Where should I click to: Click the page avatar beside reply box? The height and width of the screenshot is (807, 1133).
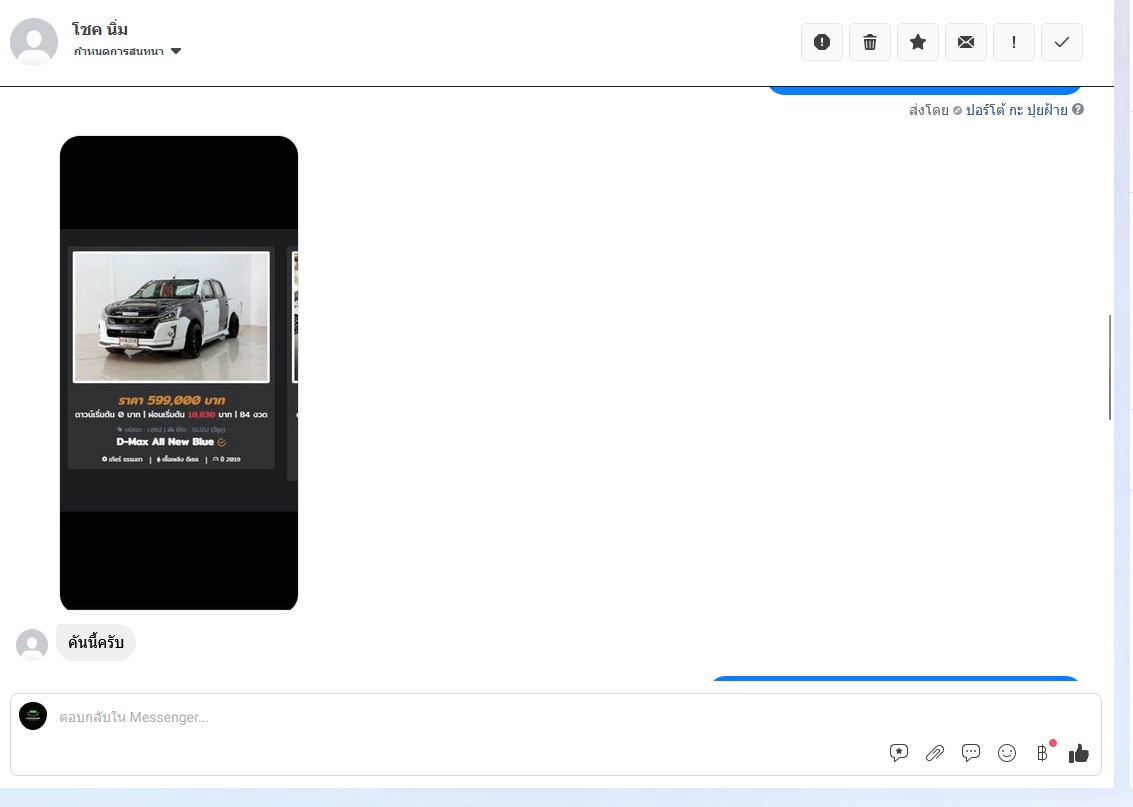[x=33, y=716]
